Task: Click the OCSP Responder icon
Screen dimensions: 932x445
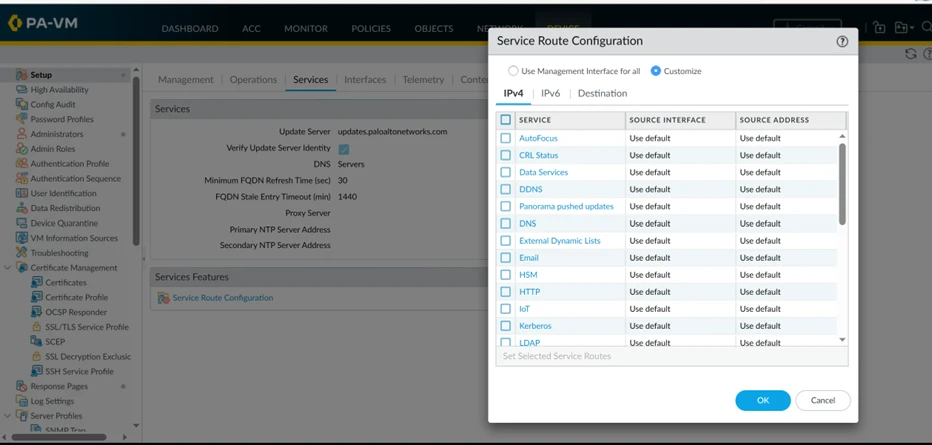Action: tap(36, 313)
